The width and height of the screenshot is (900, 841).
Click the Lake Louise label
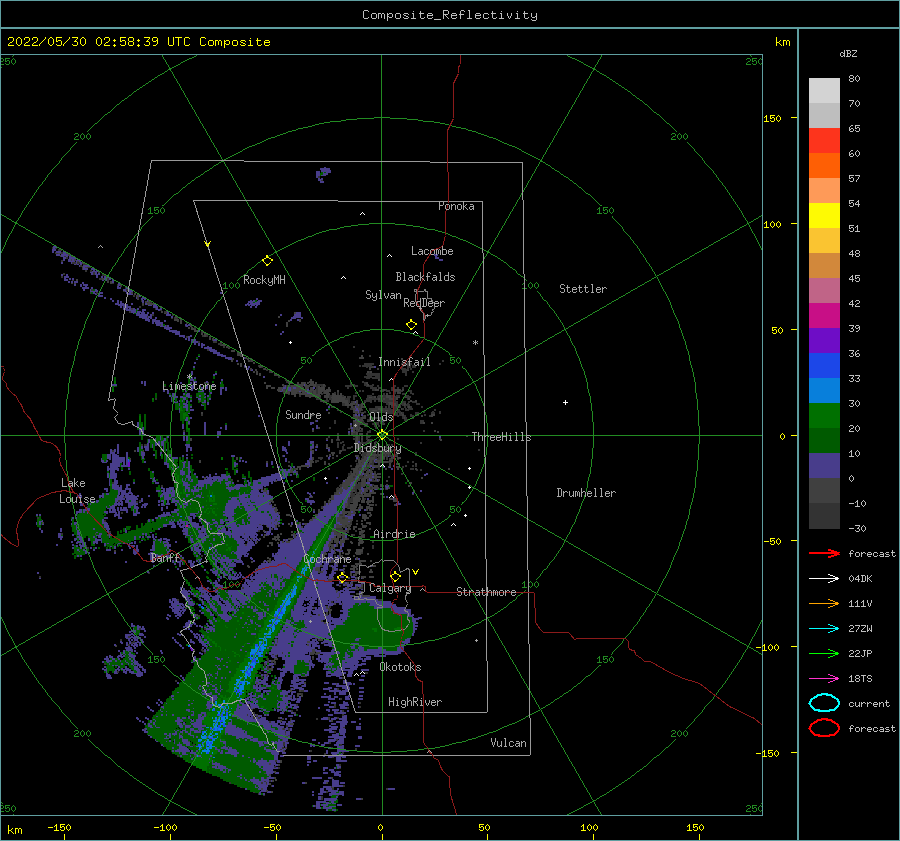77,491
